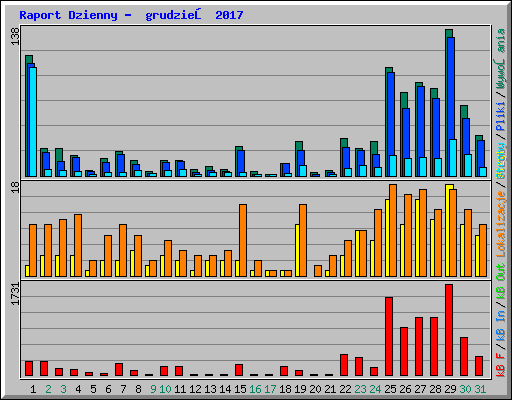Click the 'kB F' legend label
Image resolution: width=512 pixels, height=400 pixels.
point(501,364)
